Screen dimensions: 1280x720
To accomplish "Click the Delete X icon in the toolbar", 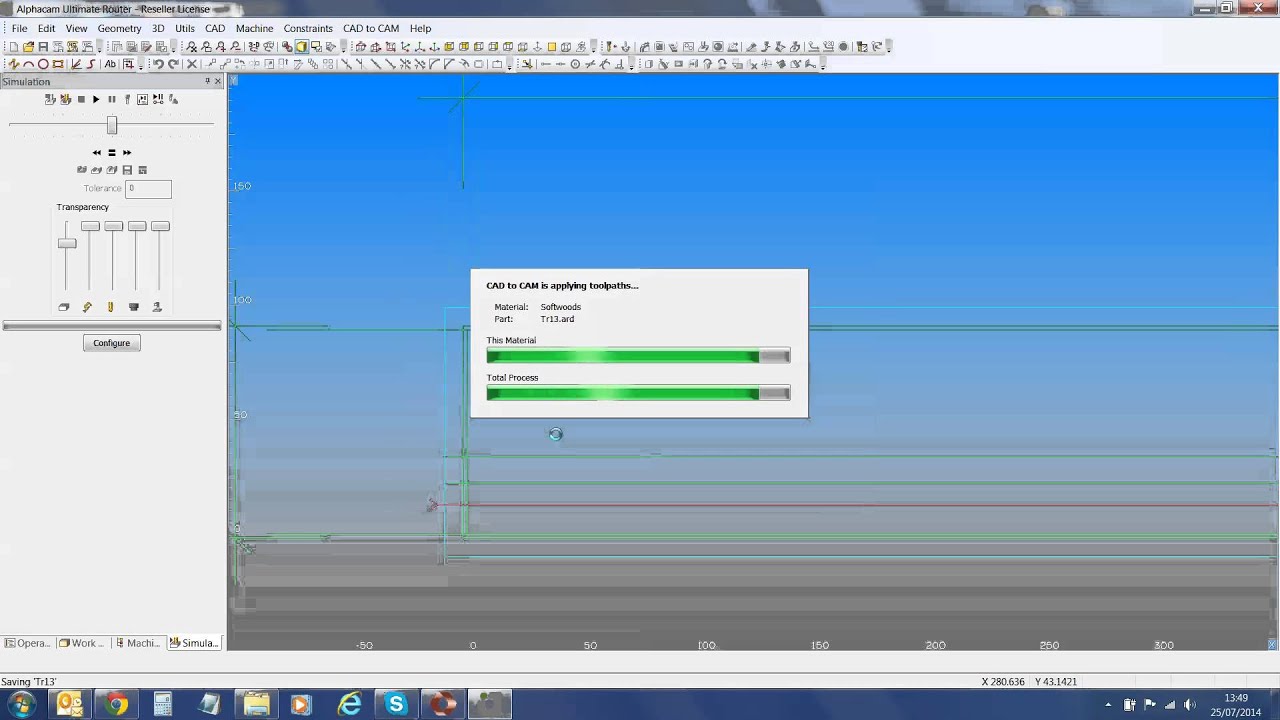I will [x=192, y=64].
